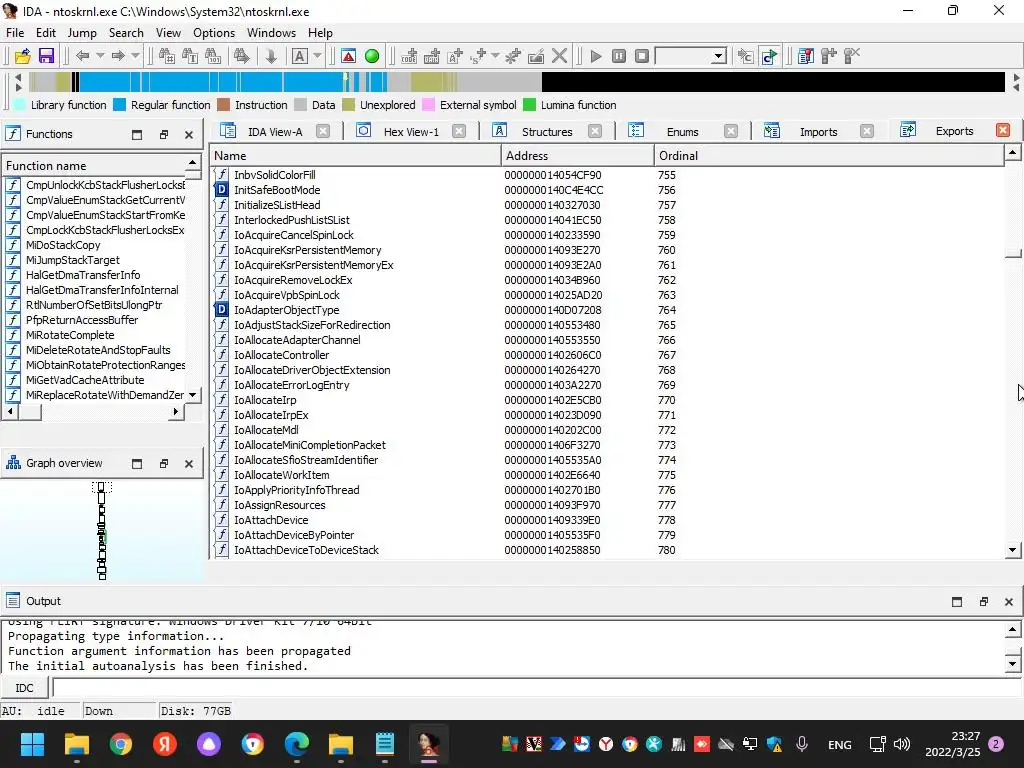Click the add breakpoint icon

(829, 56)
